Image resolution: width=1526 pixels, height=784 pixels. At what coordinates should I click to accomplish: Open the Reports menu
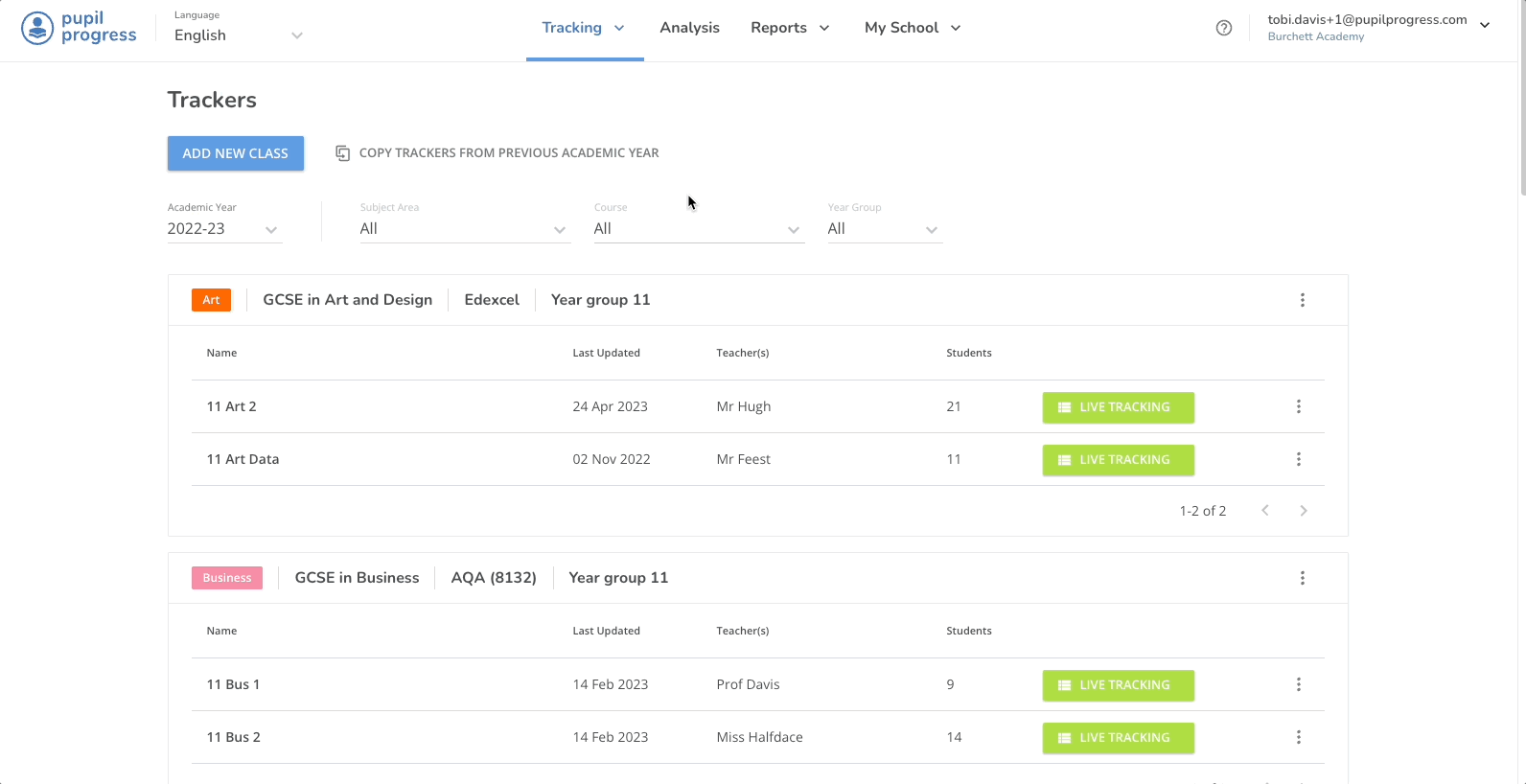tap(790, 28)
